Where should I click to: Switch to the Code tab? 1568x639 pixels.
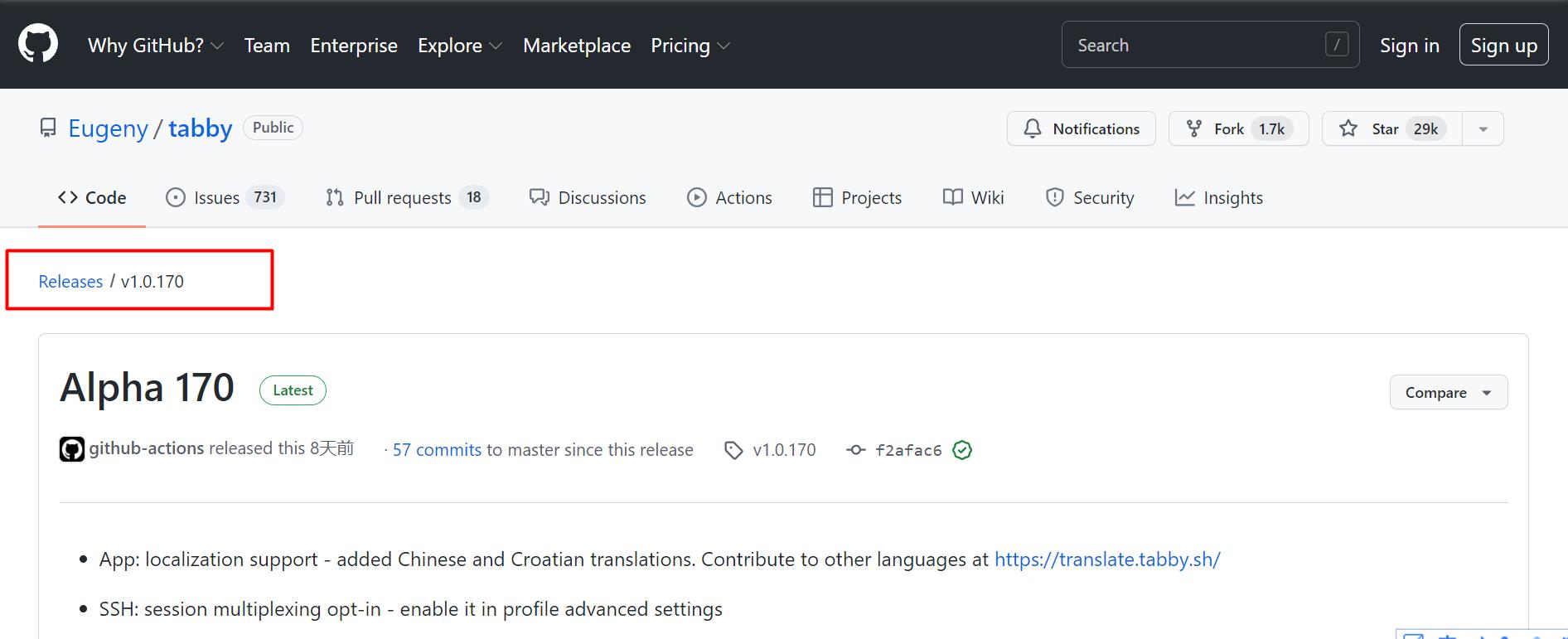(x=92, y=198)
